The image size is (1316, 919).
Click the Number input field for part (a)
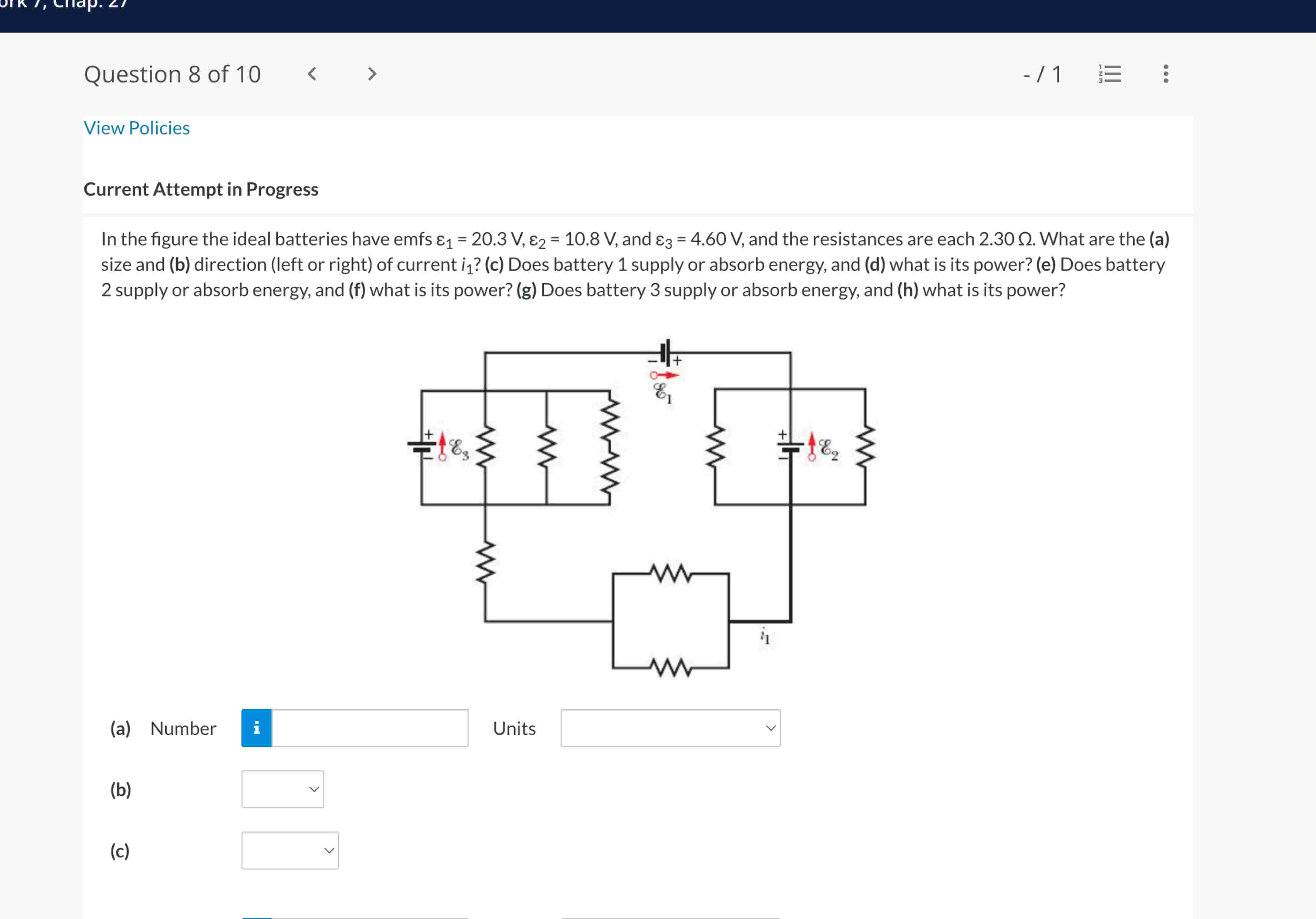coord(369,728)
